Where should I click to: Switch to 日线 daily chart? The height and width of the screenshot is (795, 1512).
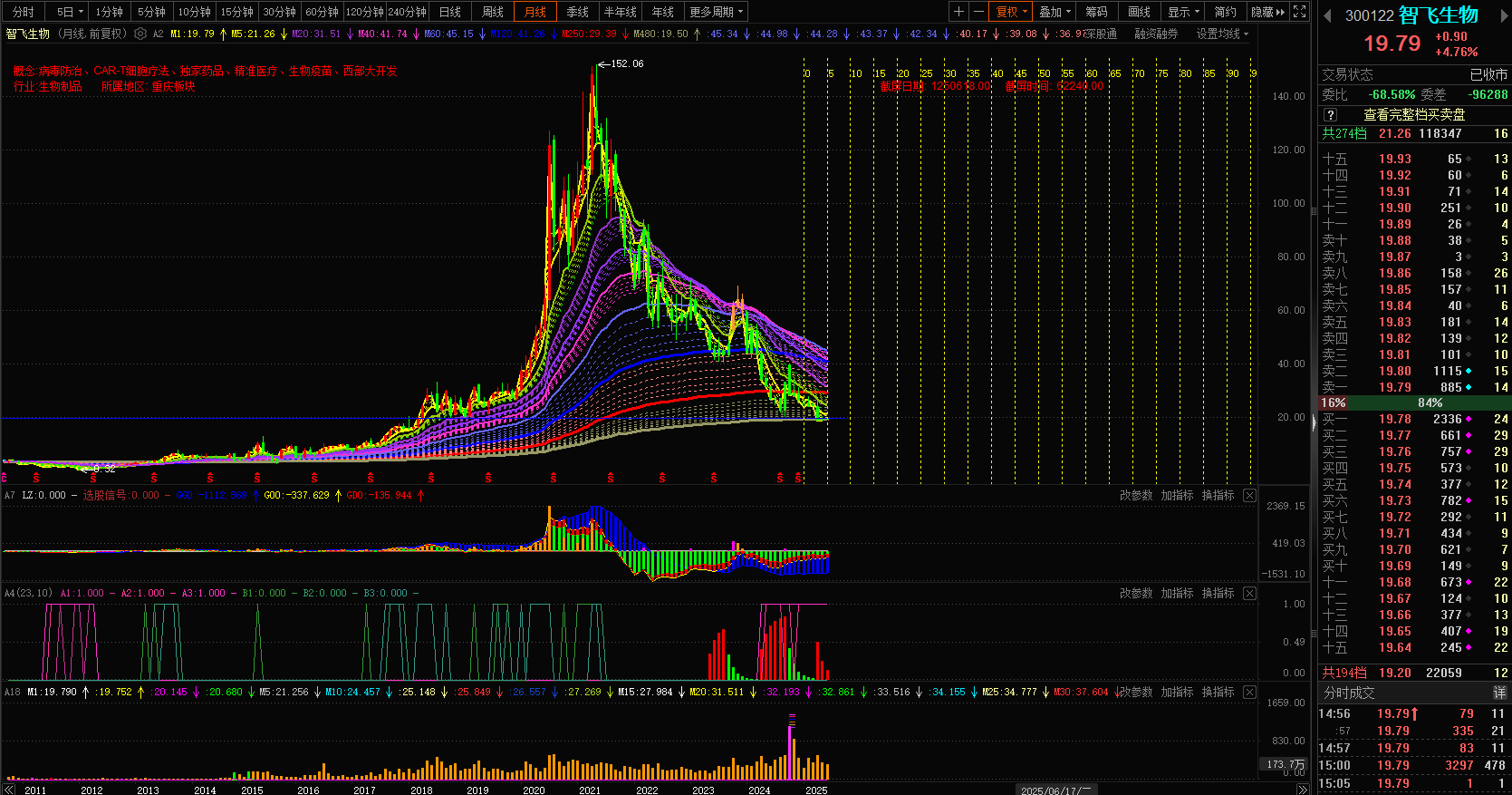point(450,12)
